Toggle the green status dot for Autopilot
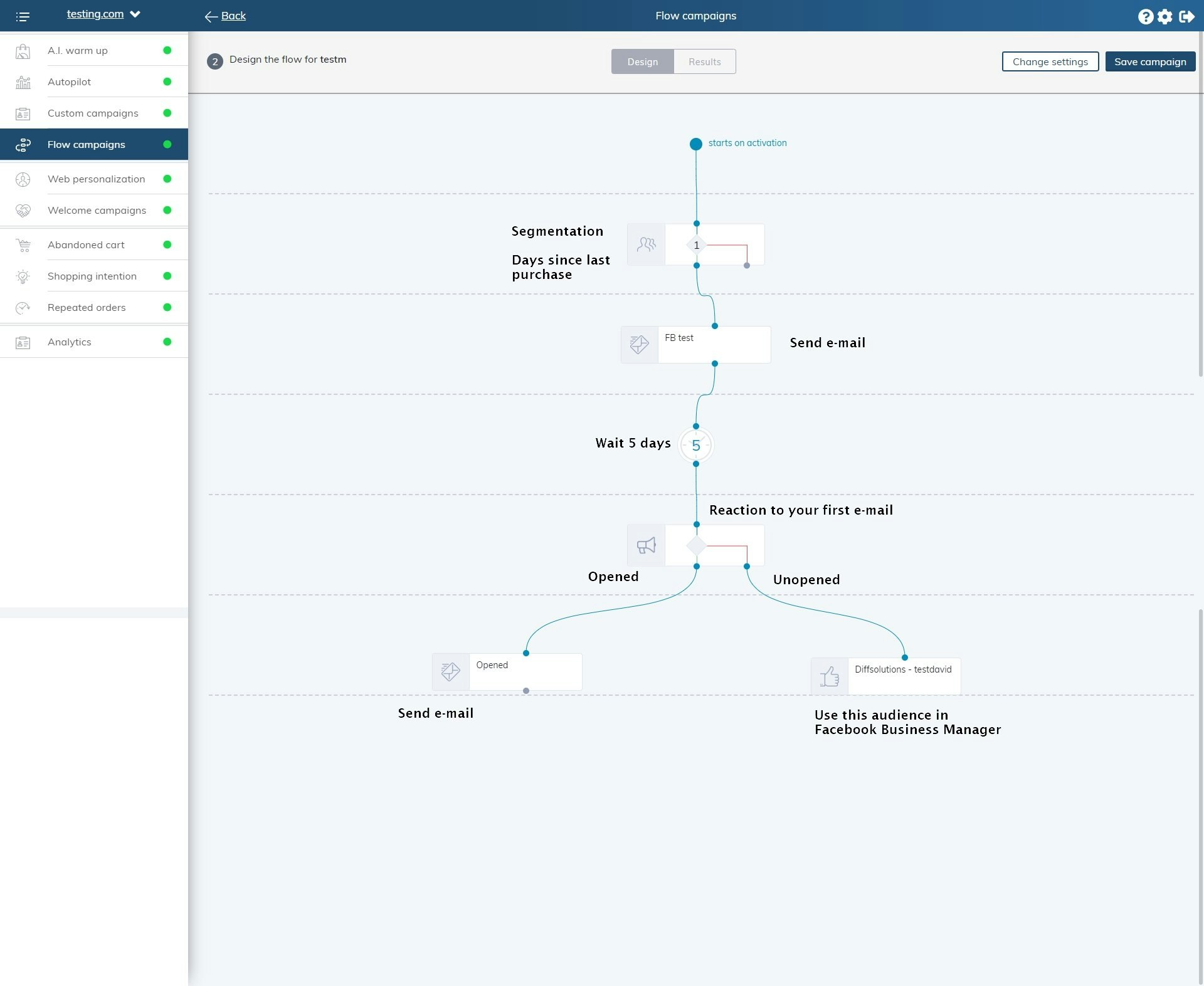1204x986 pixels. click(x=167, y=81)
